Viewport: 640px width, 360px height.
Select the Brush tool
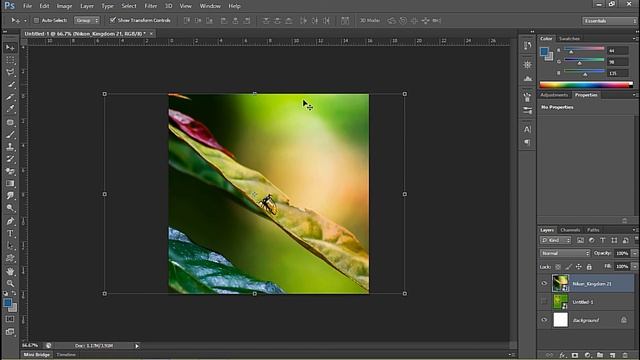click(10, 134)
